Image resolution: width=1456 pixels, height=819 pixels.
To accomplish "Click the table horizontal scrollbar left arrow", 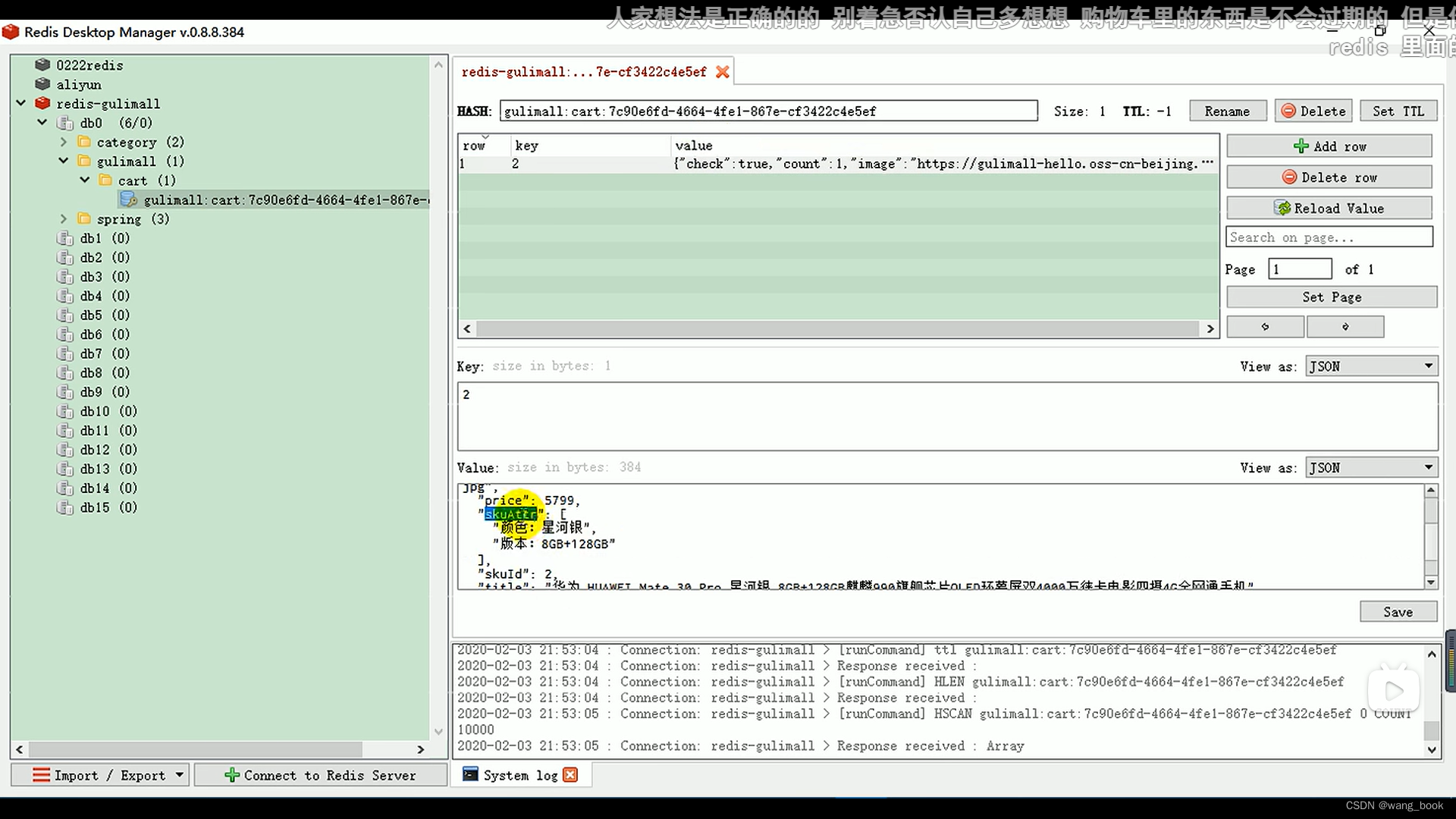I will (x=467, y=328).
